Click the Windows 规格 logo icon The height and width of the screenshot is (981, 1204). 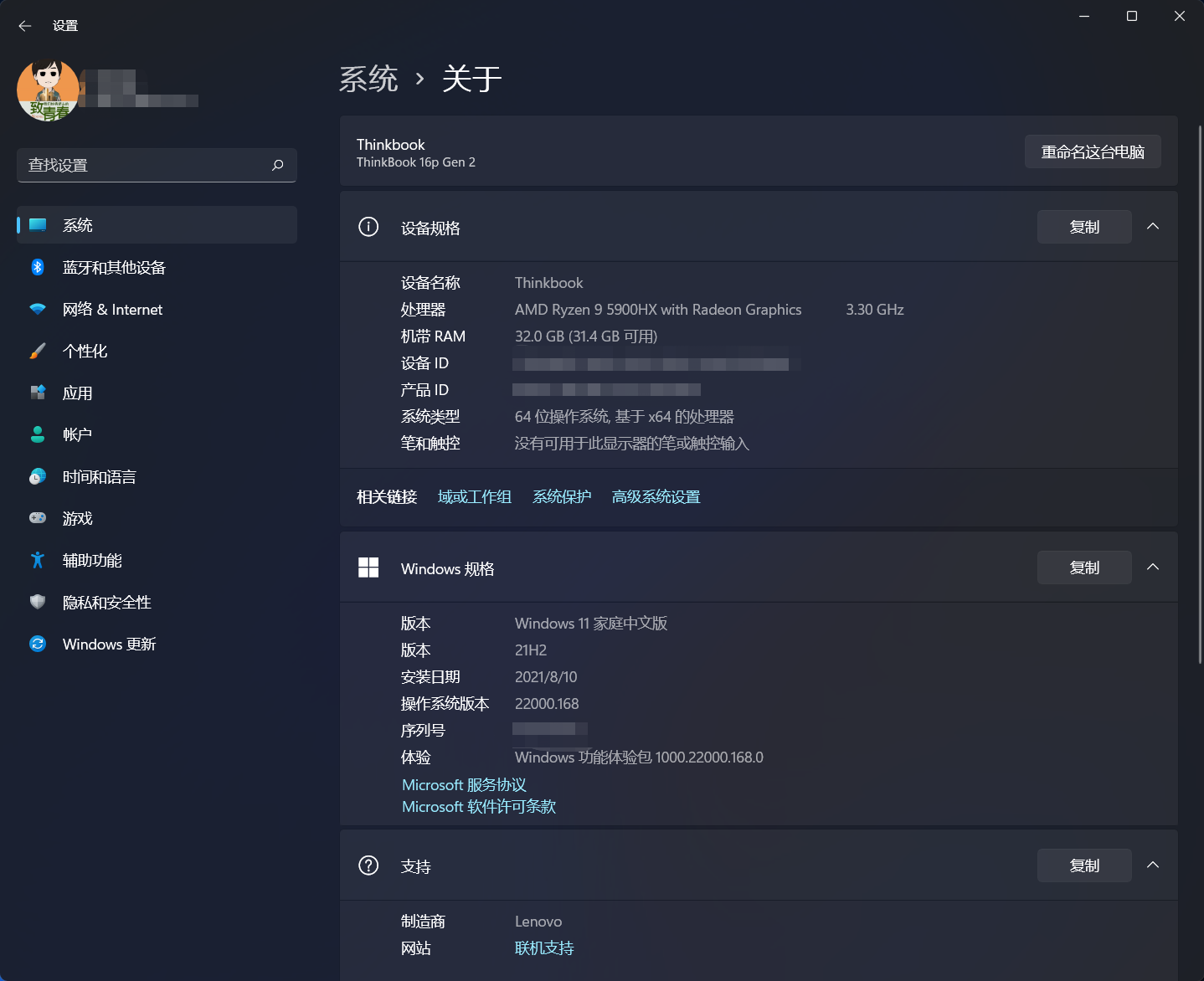pos(368,568)
